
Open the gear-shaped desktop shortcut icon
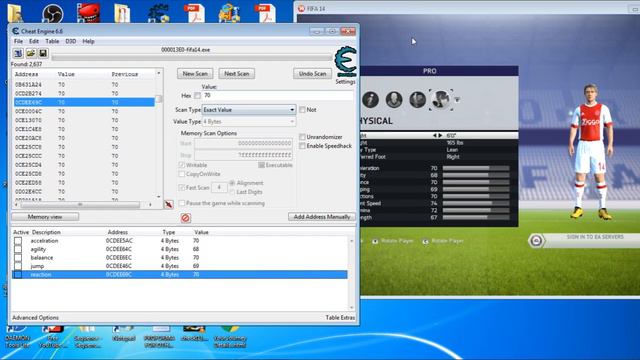pos(159,13)
